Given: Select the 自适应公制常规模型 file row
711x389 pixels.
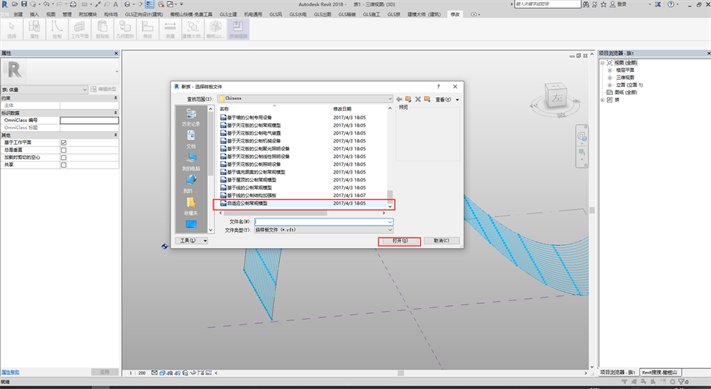Looking at the screenshot, I should pyautogui.click(x=304, y=204).
